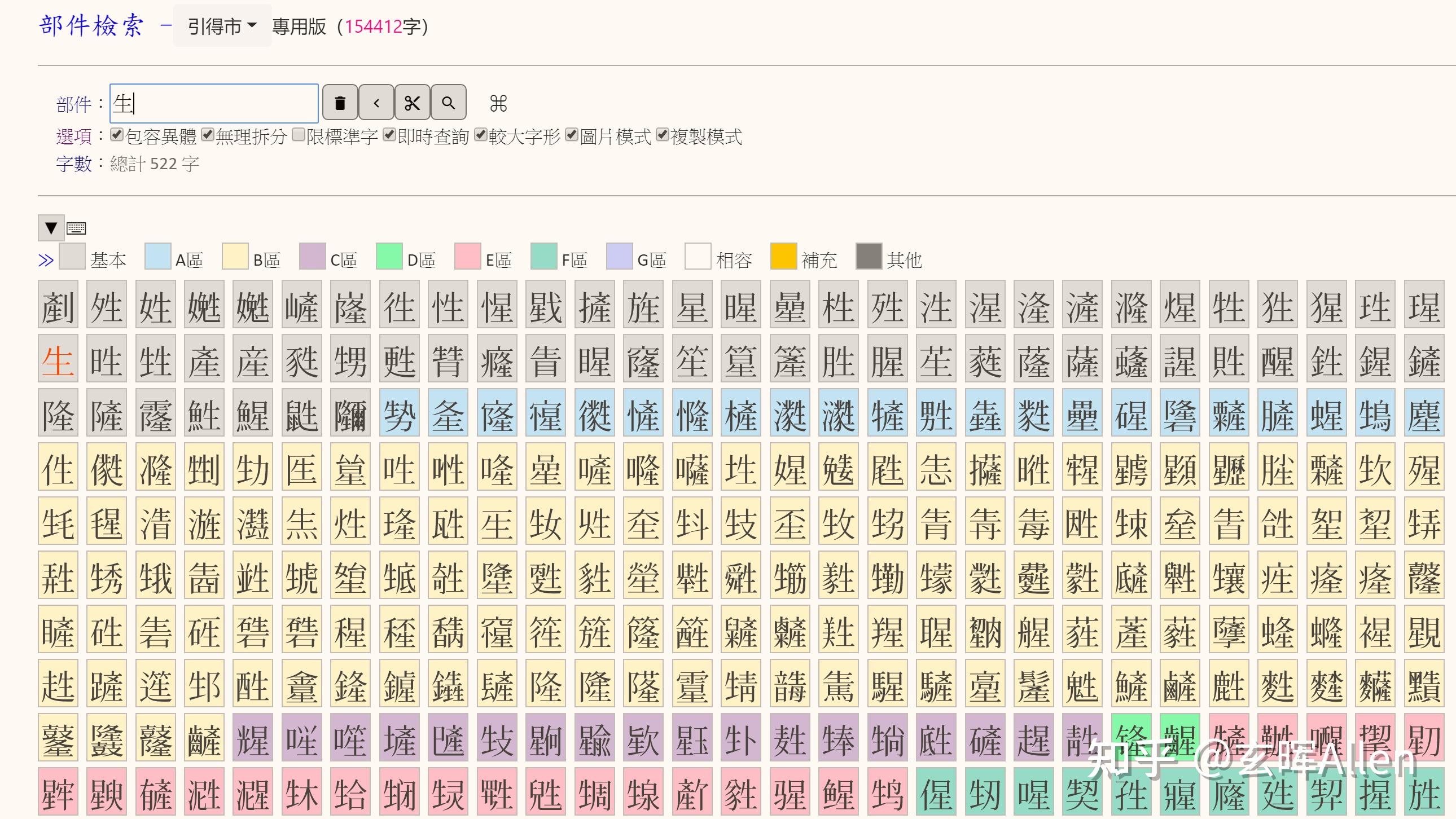Click the 部件 label link
Screen dimensions: 1456x819
(x=74, y=104)
